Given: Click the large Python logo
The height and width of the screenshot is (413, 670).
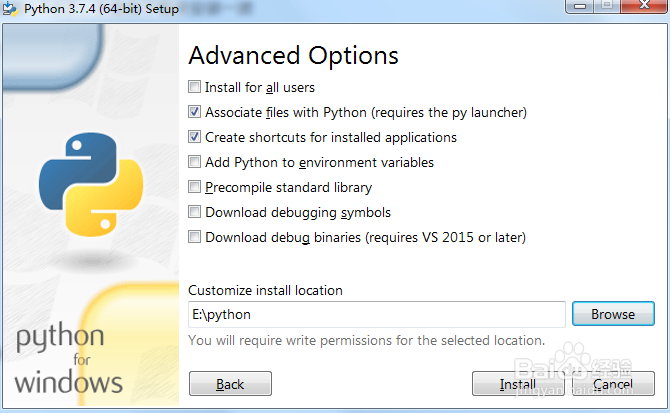Looking at the screenshot, I should 84,185.
